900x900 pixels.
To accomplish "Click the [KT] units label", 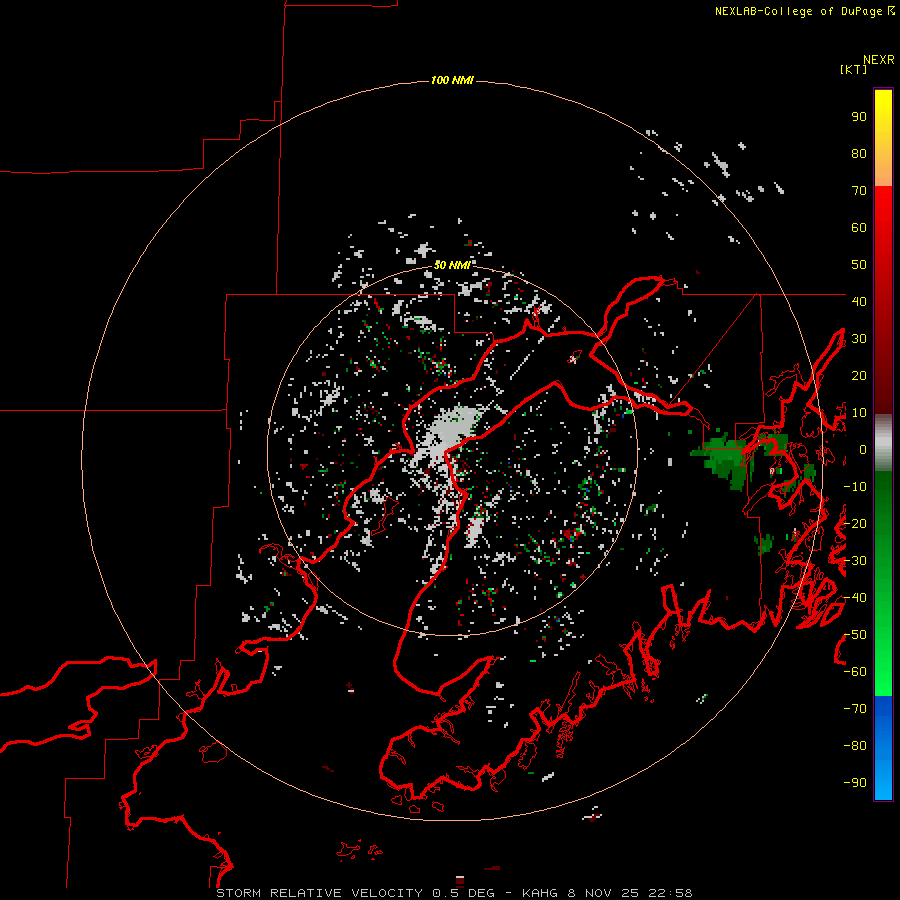I will tap(853, 69).
